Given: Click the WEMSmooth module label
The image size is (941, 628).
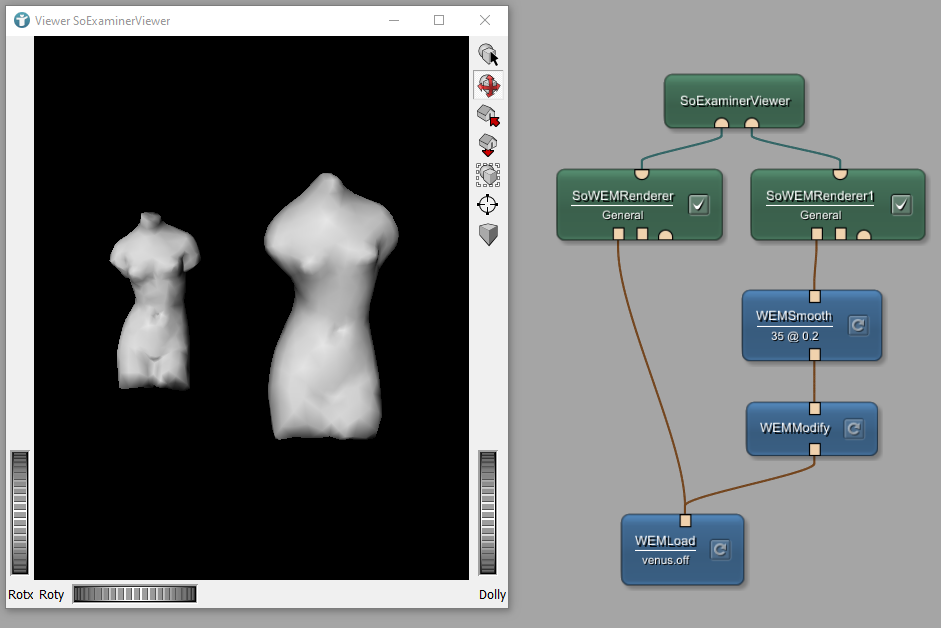Looking at the screenshot, I should [793, 316].
